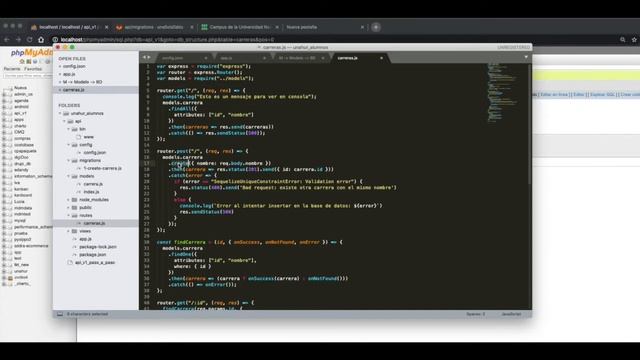
Task: Open information_schema database in phpMyAdmin
Action: (33, 176)
